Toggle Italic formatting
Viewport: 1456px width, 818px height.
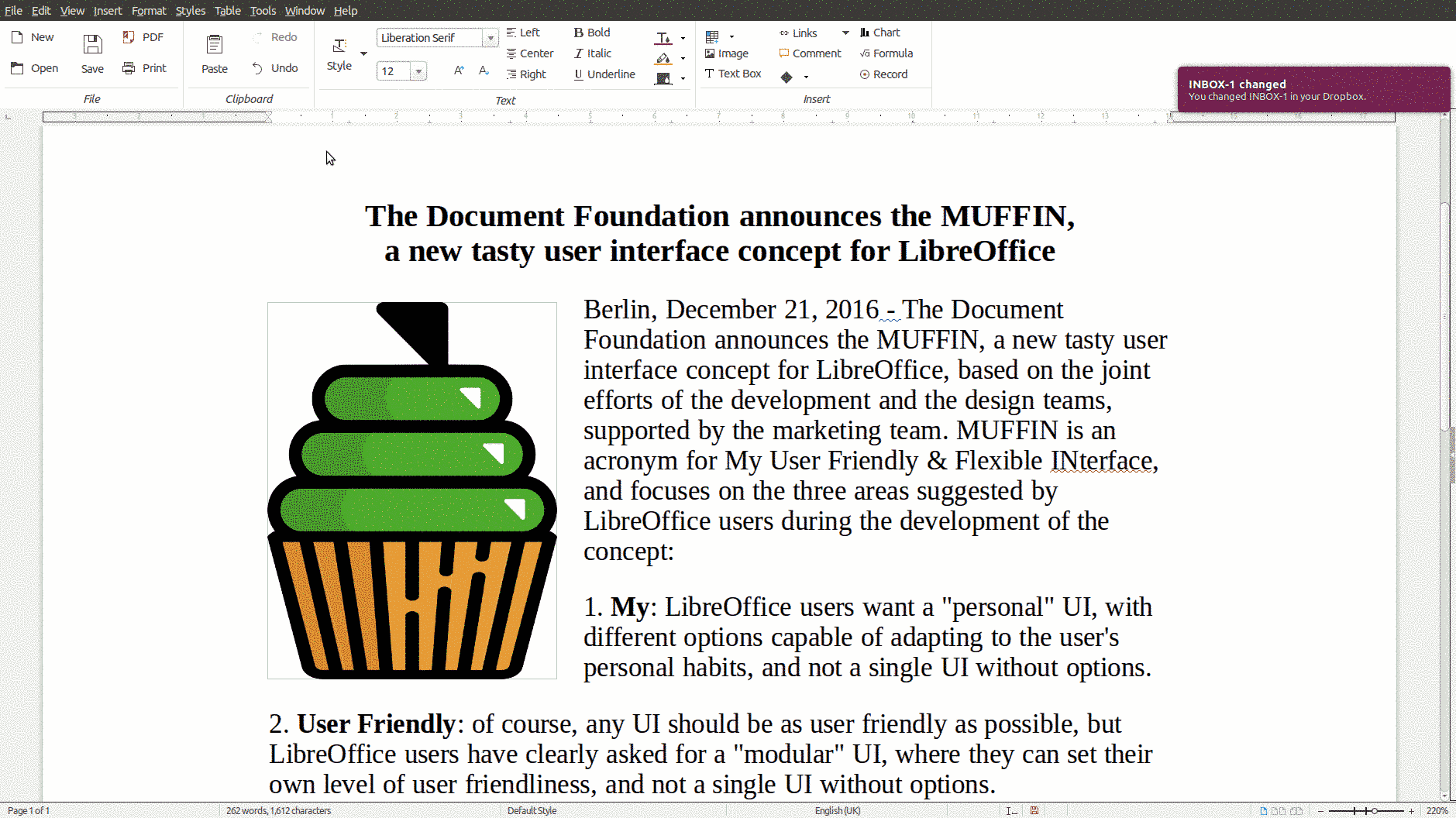coord(592,53)
